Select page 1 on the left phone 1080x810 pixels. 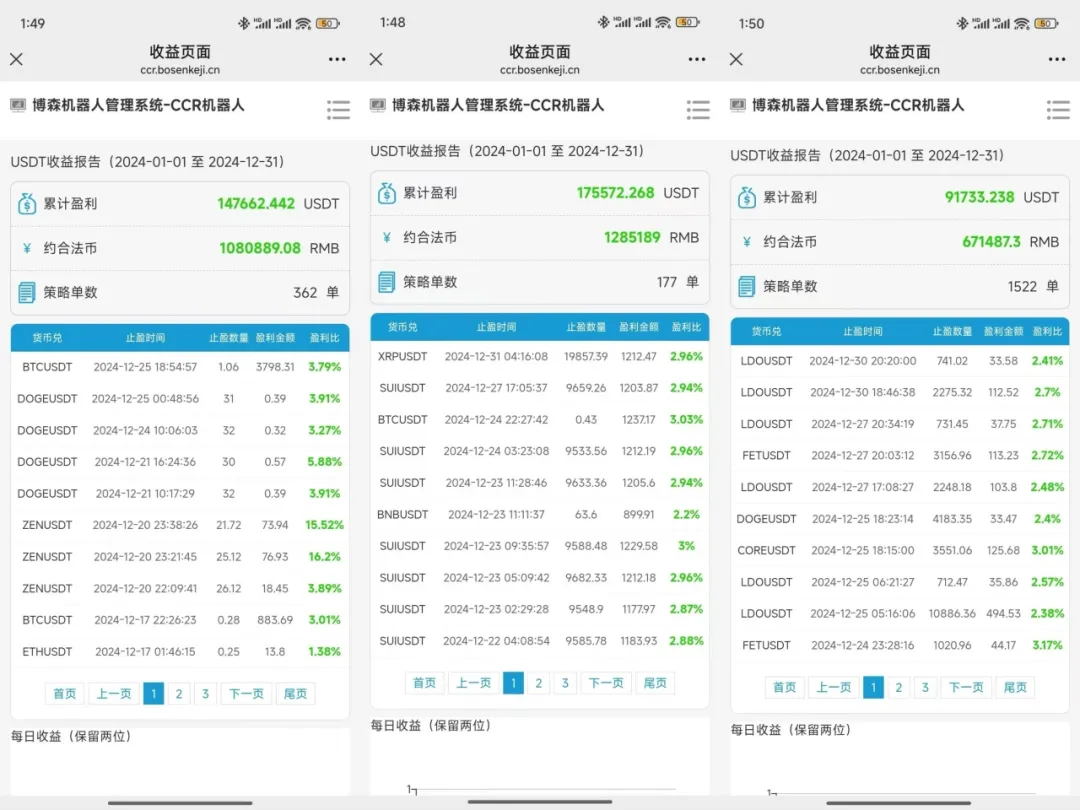154,694
